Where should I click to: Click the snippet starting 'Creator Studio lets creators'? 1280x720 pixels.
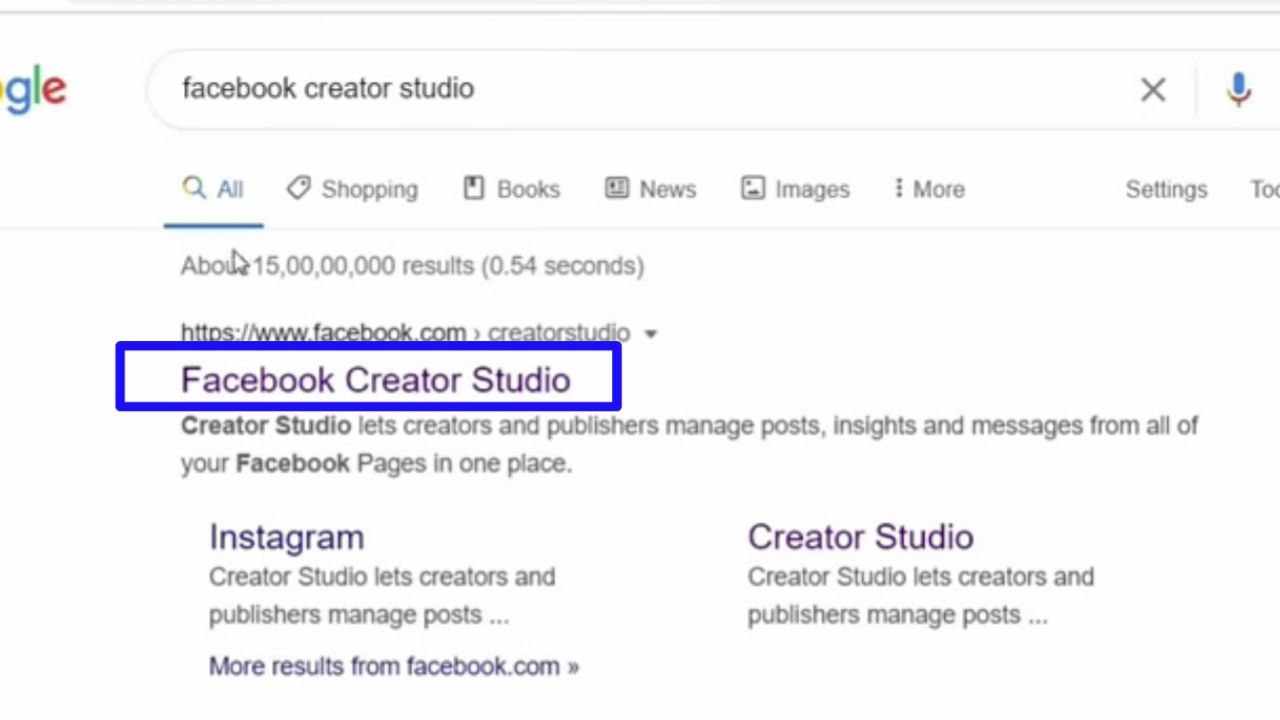[689, 444]
